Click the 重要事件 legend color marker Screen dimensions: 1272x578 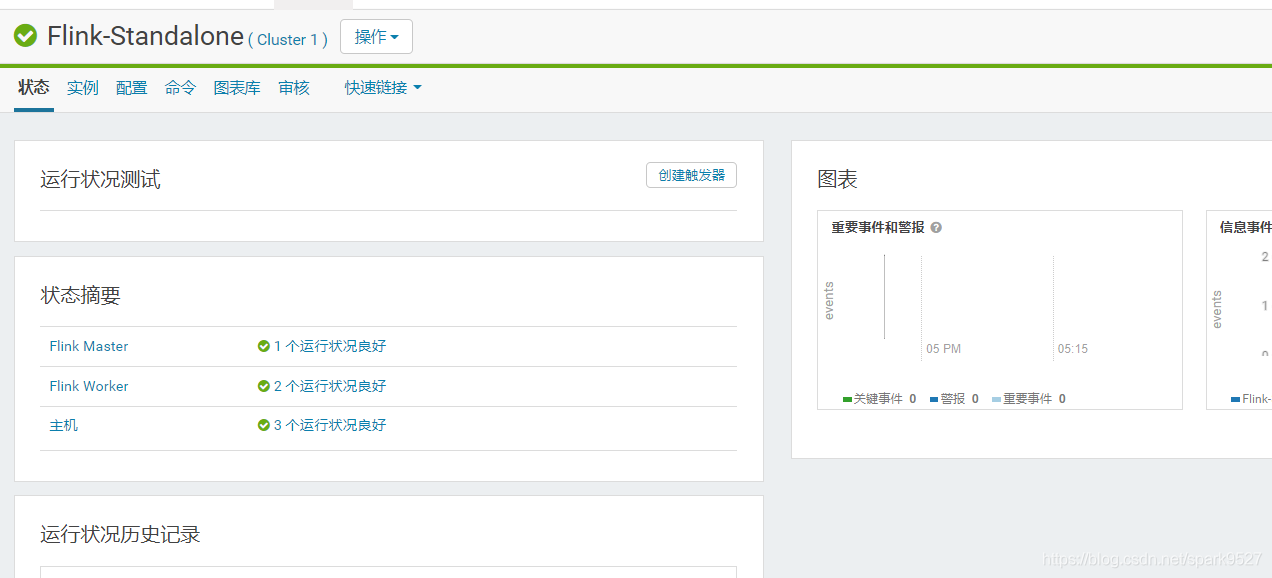click(996, 399)
